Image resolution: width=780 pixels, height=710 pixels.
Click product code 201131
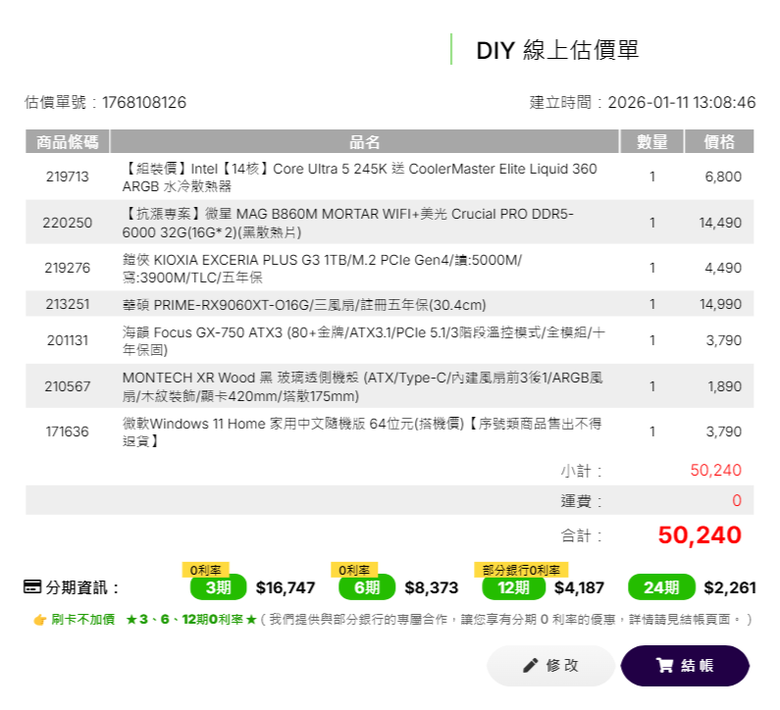[x=67, y=340]
